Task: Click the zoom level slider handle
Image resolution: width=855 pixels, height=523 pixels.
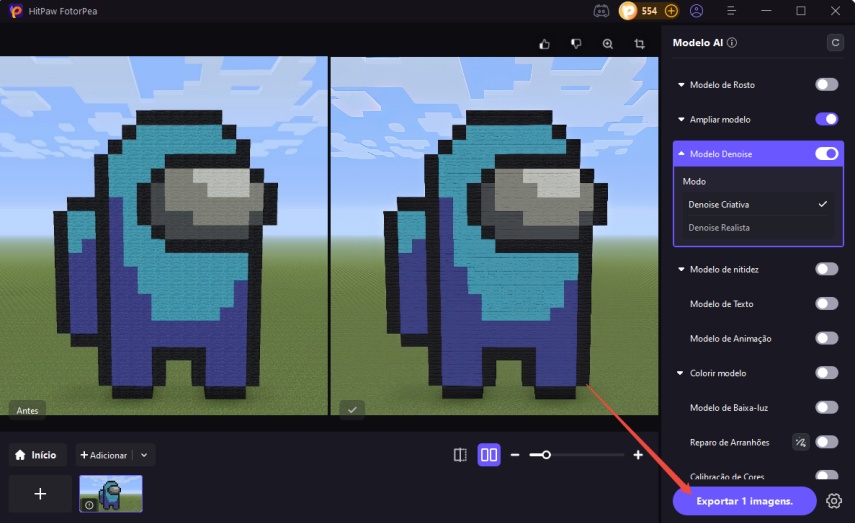Action: pyautogui.click(x=546, y=455)
